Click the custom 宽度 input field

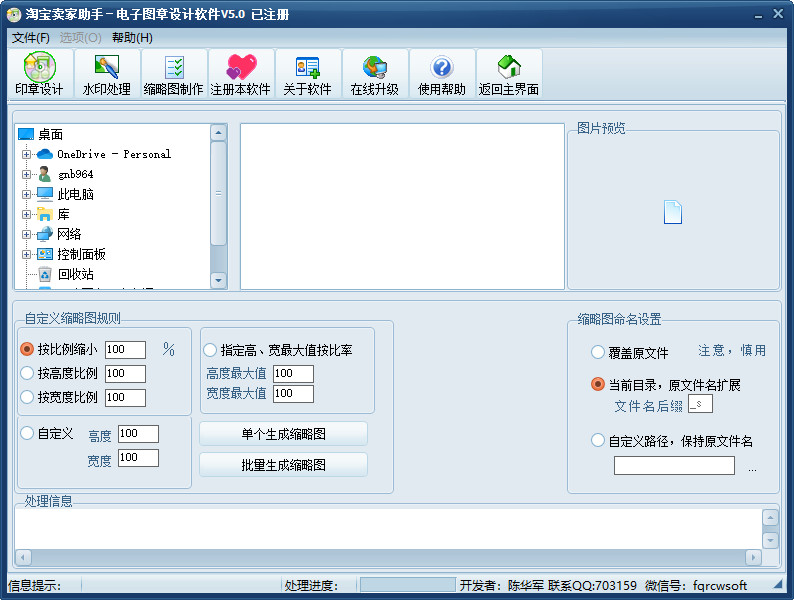[138, 458]
